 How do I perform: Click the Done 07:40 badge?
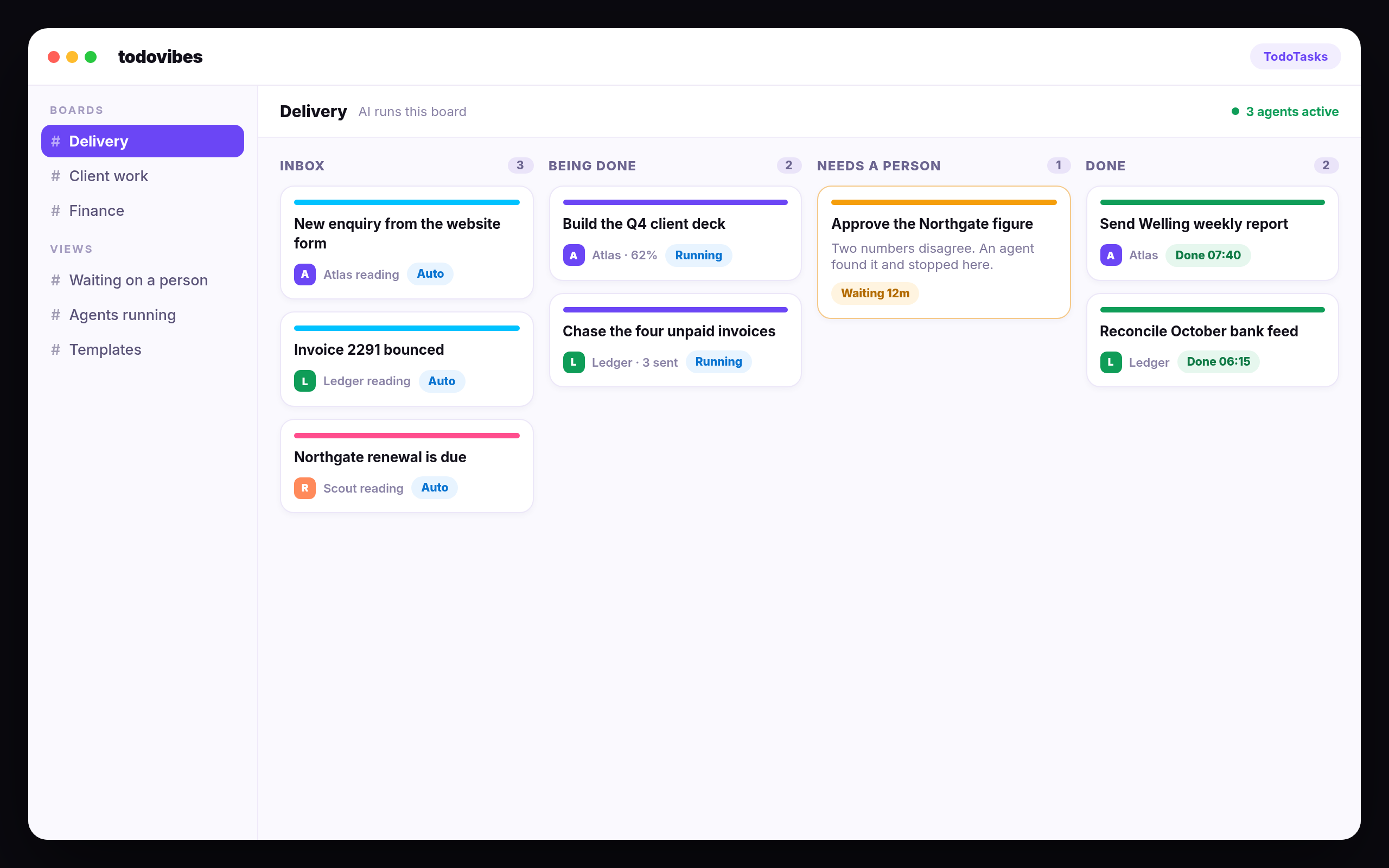1208,256
